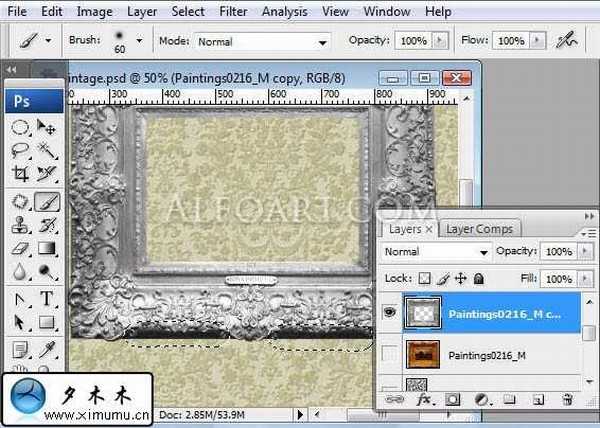
Task: Open the Image menu
Action: point(95,11)
